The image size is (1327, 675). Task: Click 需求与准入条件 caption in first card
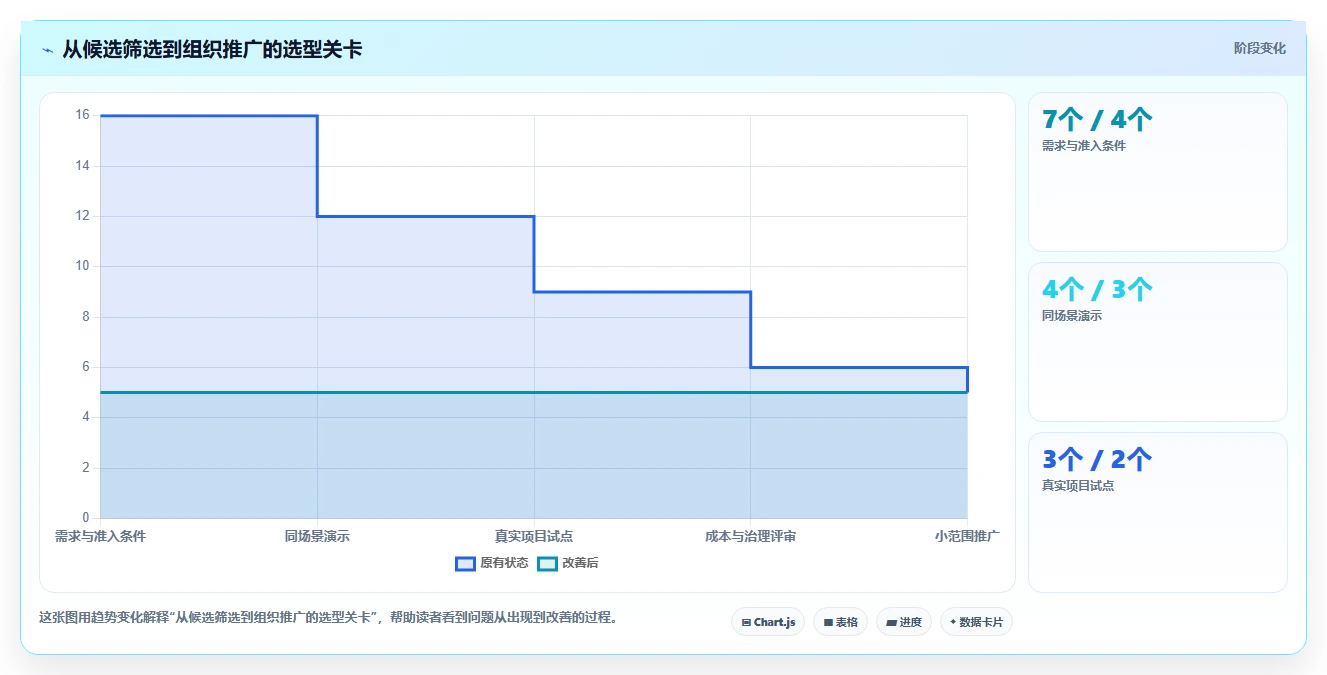tap(1084, 146)
